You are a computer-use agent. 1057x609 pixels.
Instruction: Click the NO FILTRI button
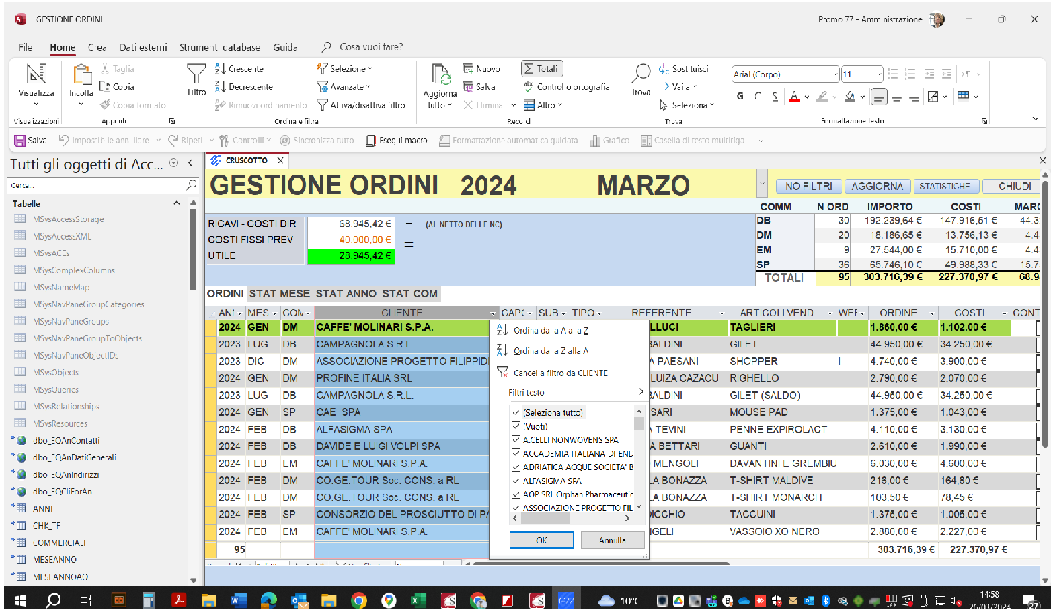(809, 186)
